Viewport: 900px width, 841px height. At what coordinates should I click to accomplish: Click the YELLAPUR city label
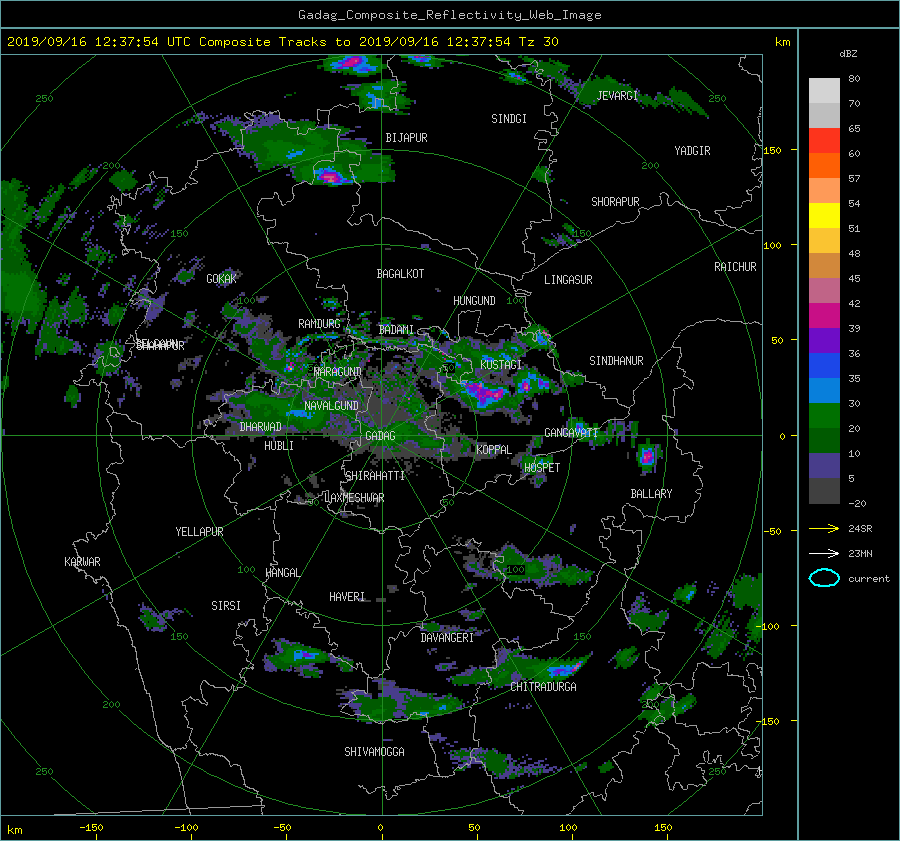199,532
